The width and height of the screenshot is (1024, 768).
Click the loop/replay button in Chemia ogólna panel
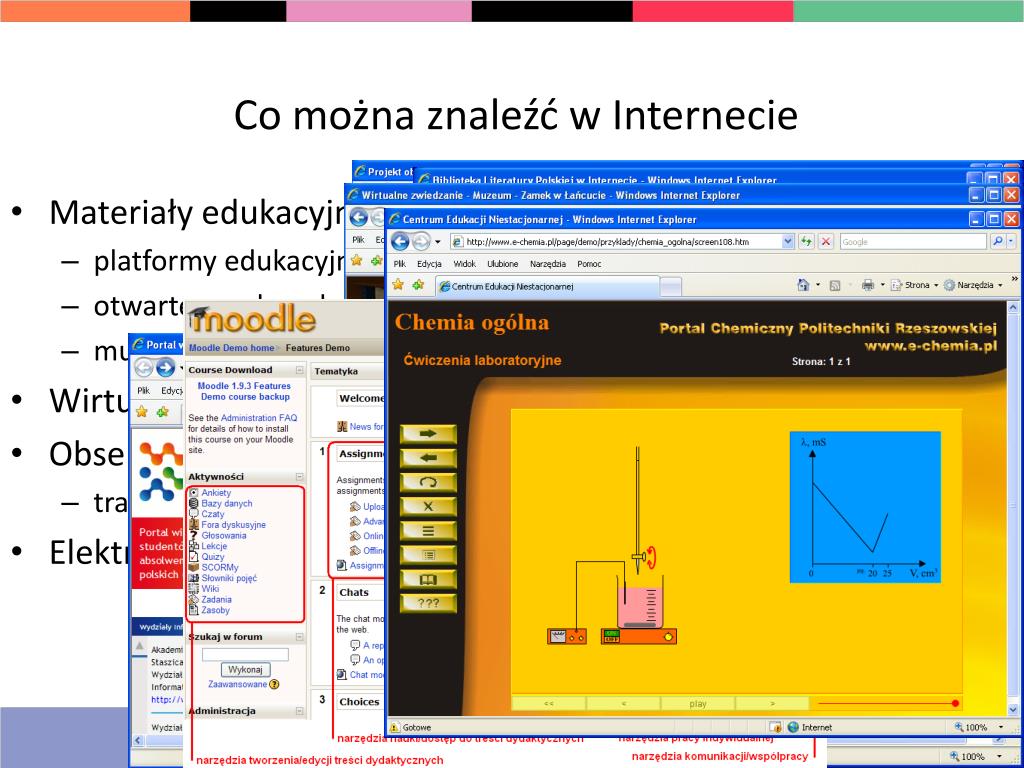coord(428,482)
